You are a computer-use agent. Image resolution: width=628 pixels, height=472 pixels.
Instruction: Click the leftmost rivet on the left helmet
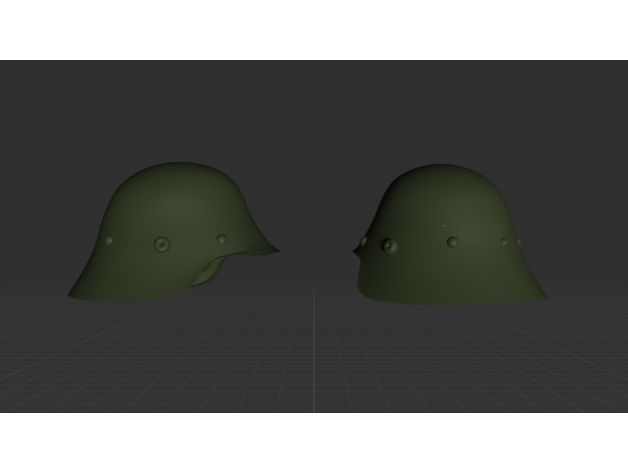click(110, 239)
